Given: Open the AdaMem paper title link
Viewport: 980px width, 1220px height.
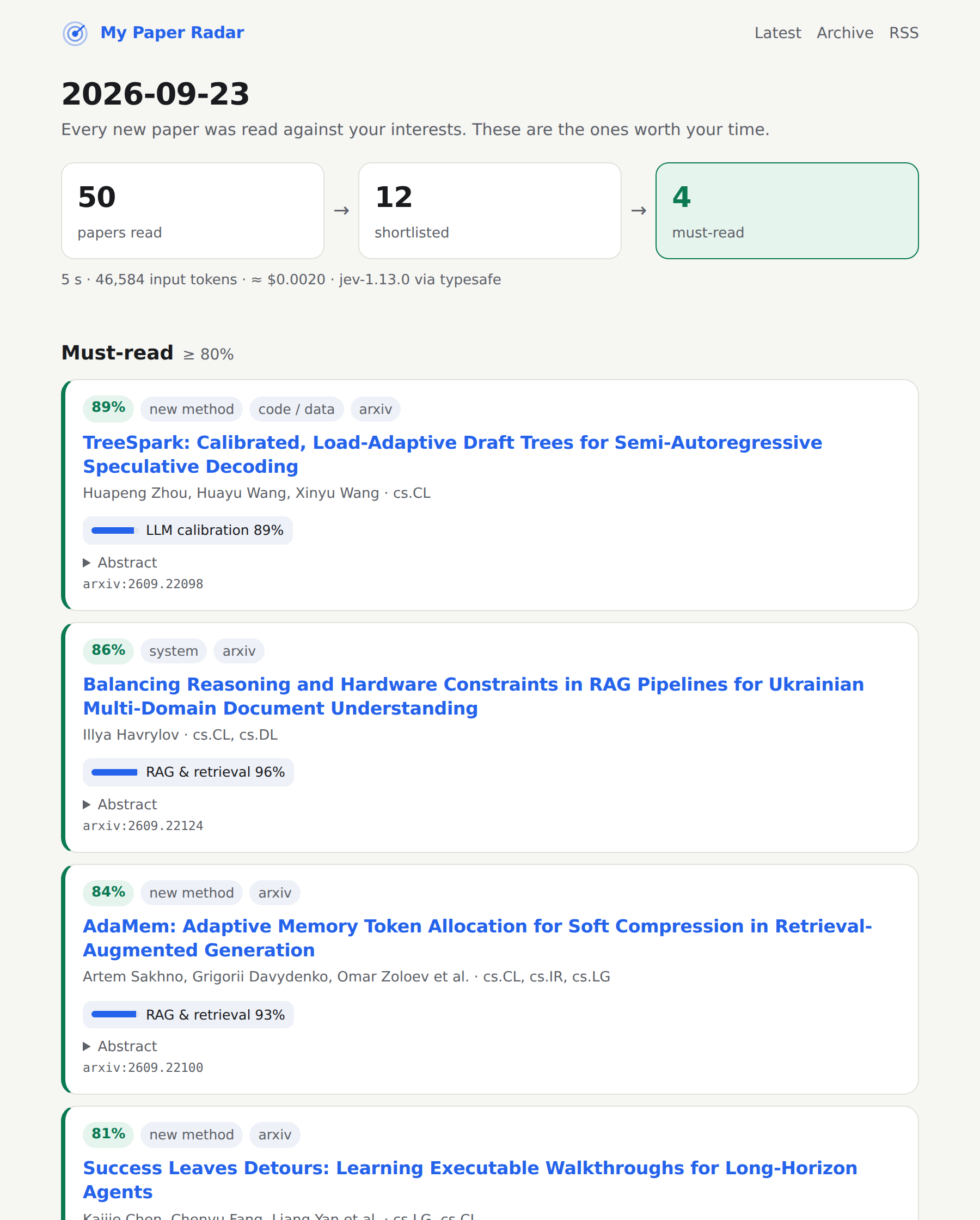Looking at the screenshot, I should [477, 938].
